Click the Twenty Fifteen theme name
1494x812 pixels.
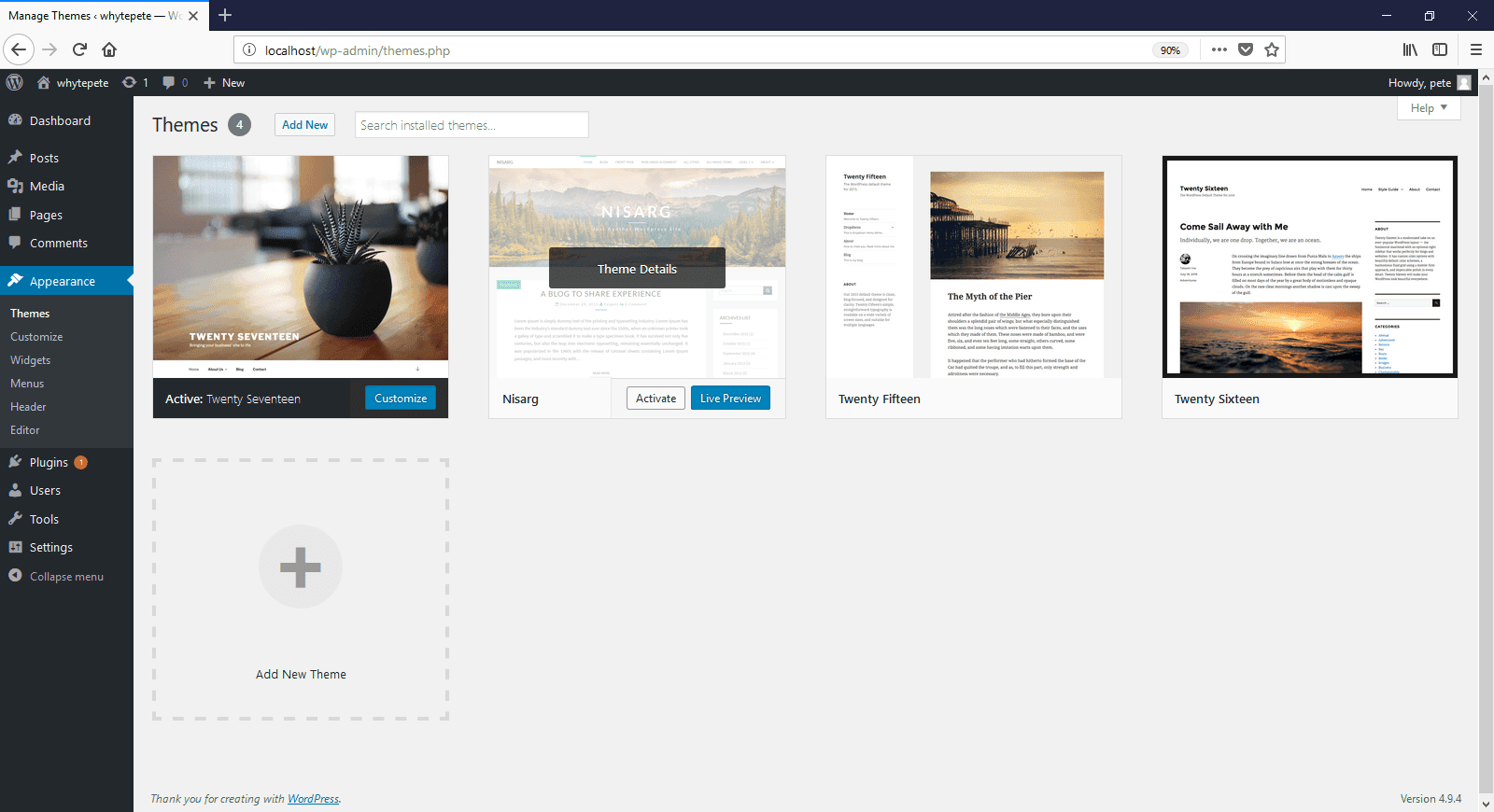click(x=880, y=399)
